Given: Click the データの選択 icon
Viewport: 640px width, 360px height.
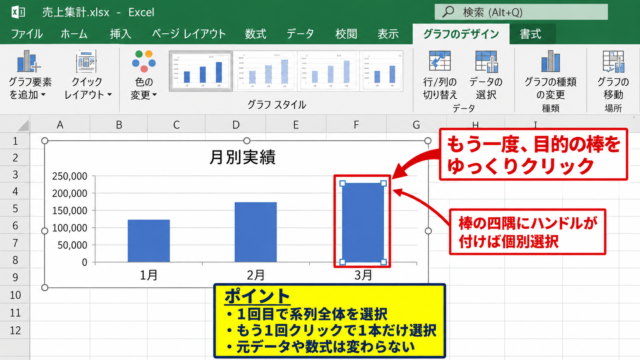Looking at the screenshot, I should (x=486, y=61).
